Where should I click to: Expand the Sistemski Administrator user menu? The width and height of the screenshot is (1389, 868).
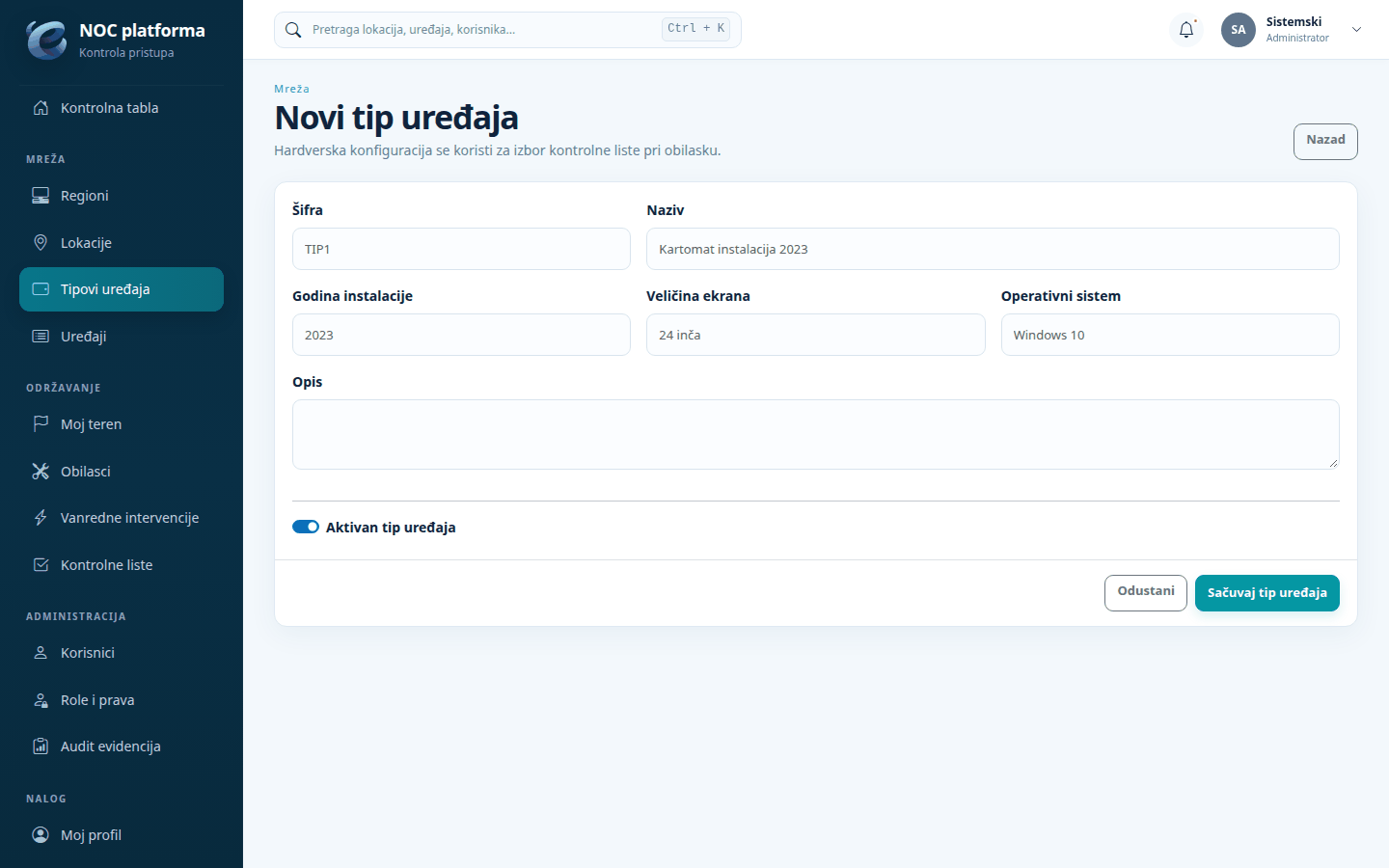click(1356, 30)
